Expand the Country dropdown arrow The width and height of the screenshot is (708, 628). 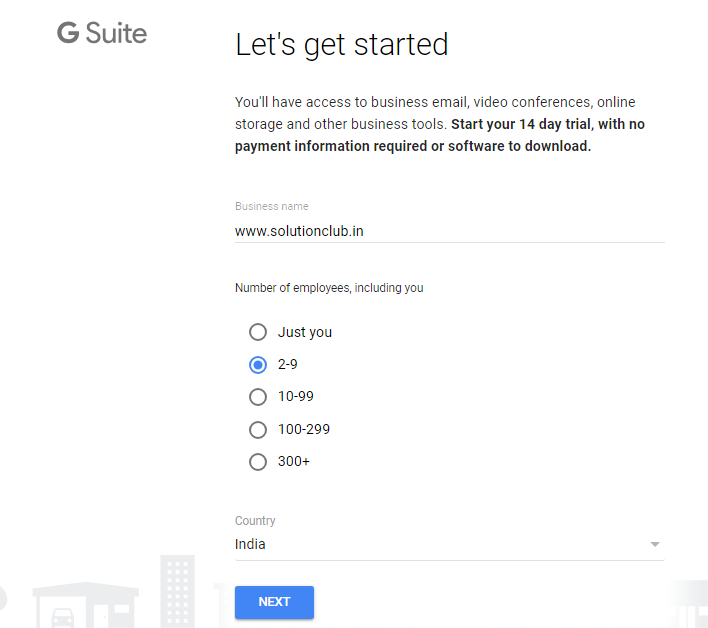[x=655, y=544]
